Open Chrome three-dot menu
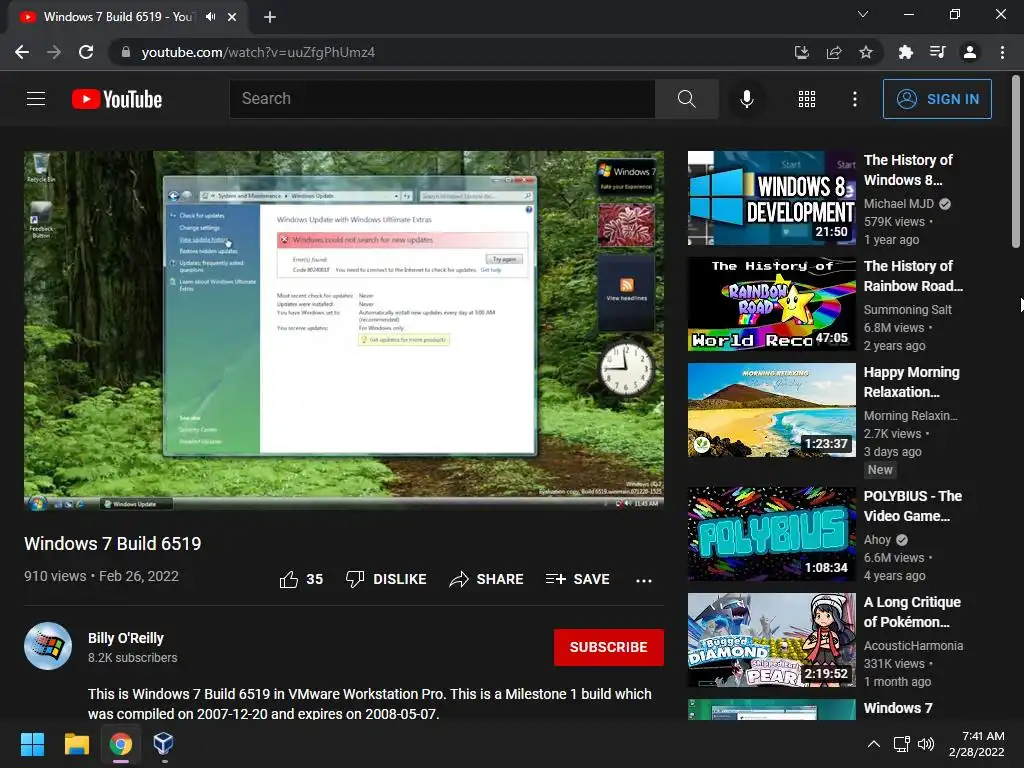The height and width of the screenshot is (768, 1024). click(x=1002, y=52)
